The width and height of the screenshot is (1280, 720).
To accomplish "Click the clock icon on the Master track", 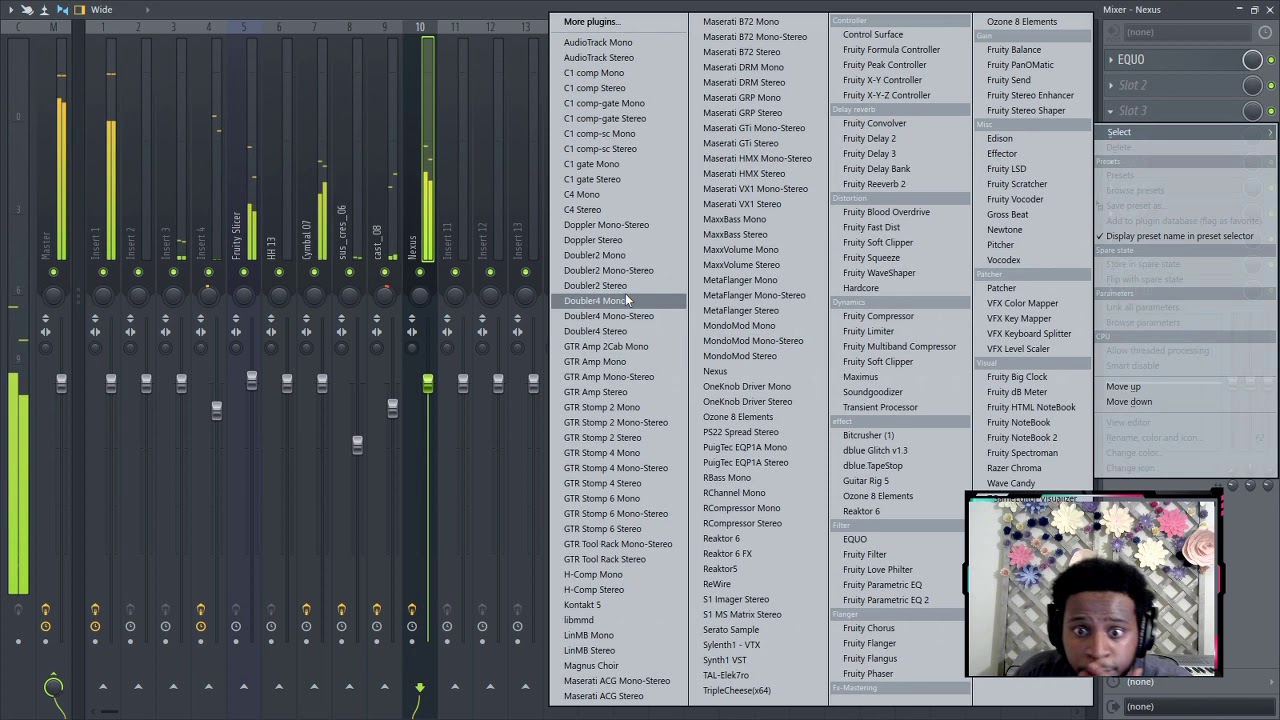I will click(45, 627).
